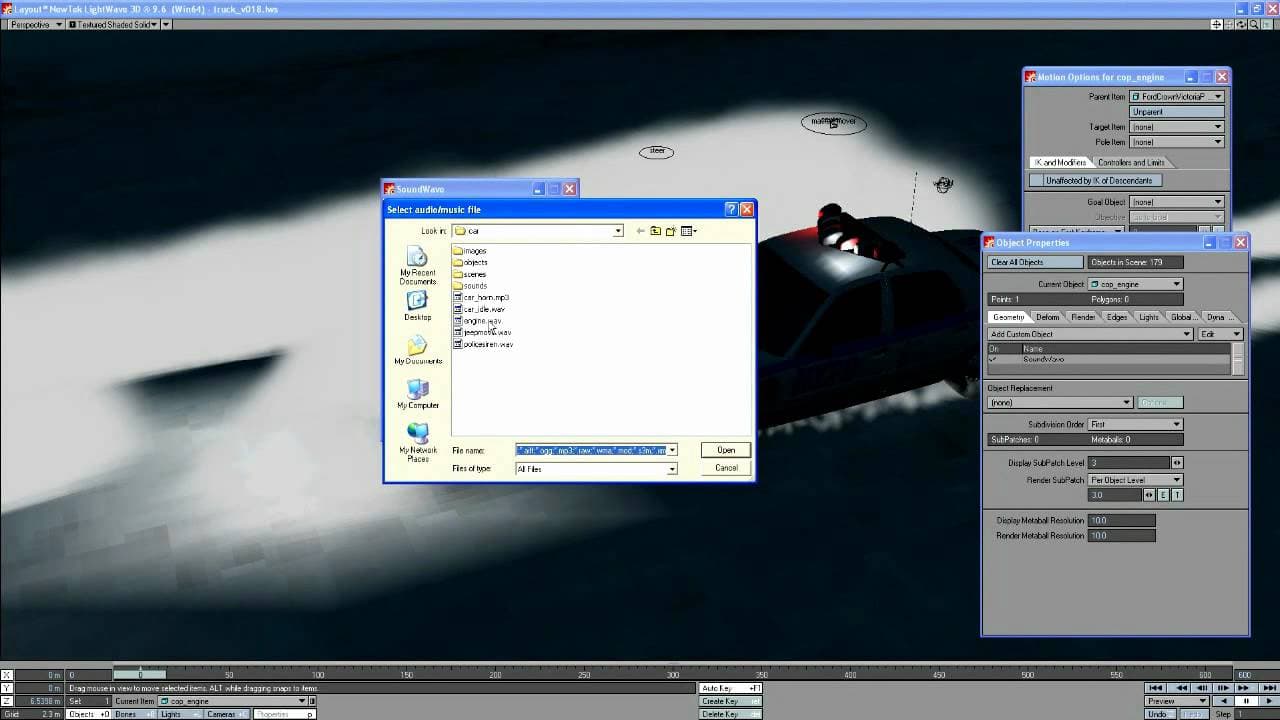Image resolution: width=1280 pixels, height=720 pixels.
Task: Open the Files of type dropdown
Action: pos(672,469)
